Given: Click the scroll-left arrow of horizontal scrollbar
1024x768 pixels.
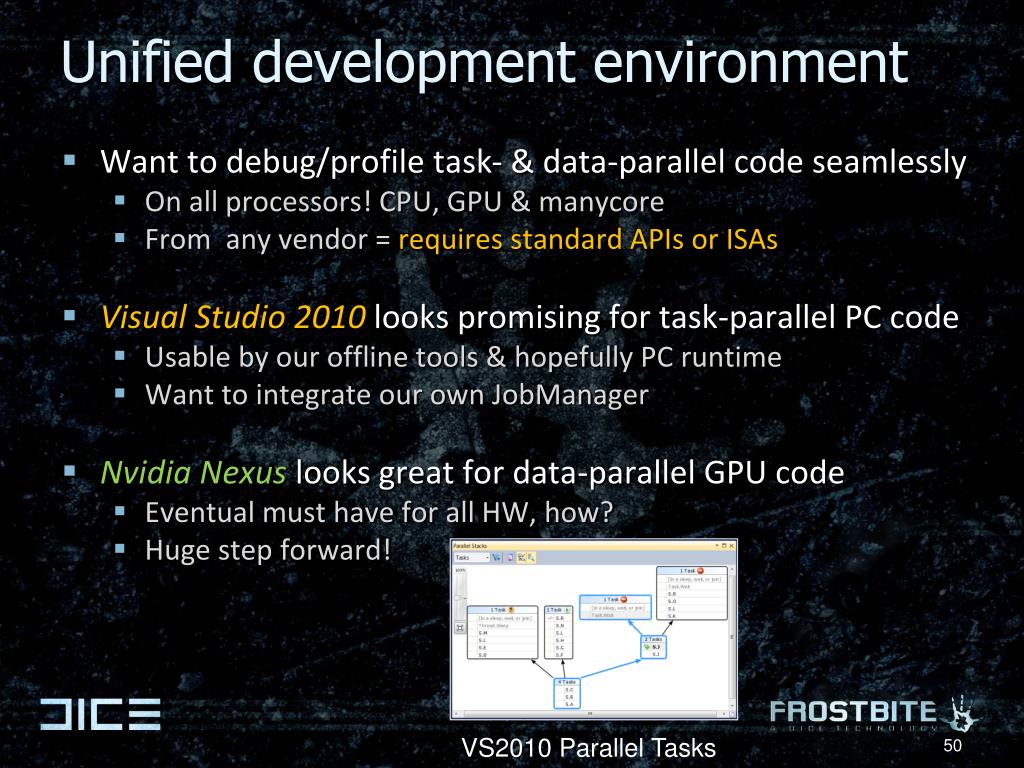Looking at the screenshot, I should [456, 714].
